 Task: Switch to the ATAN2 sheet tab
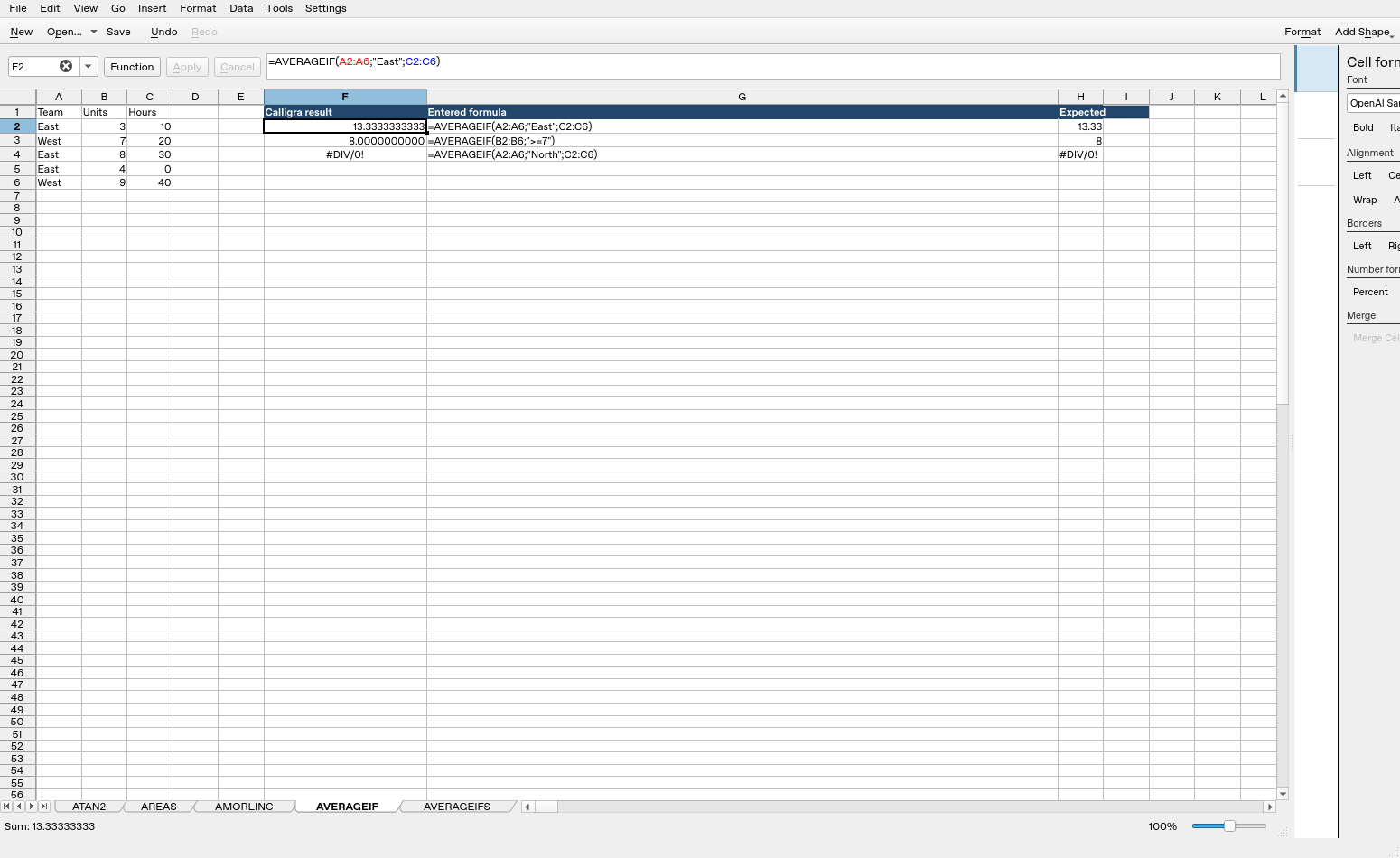(x=89, y=807)
